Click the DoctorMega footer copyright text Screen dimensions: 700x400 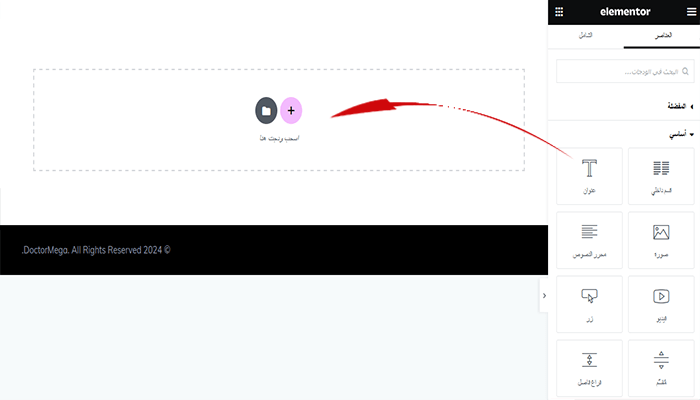click(96, 250)
